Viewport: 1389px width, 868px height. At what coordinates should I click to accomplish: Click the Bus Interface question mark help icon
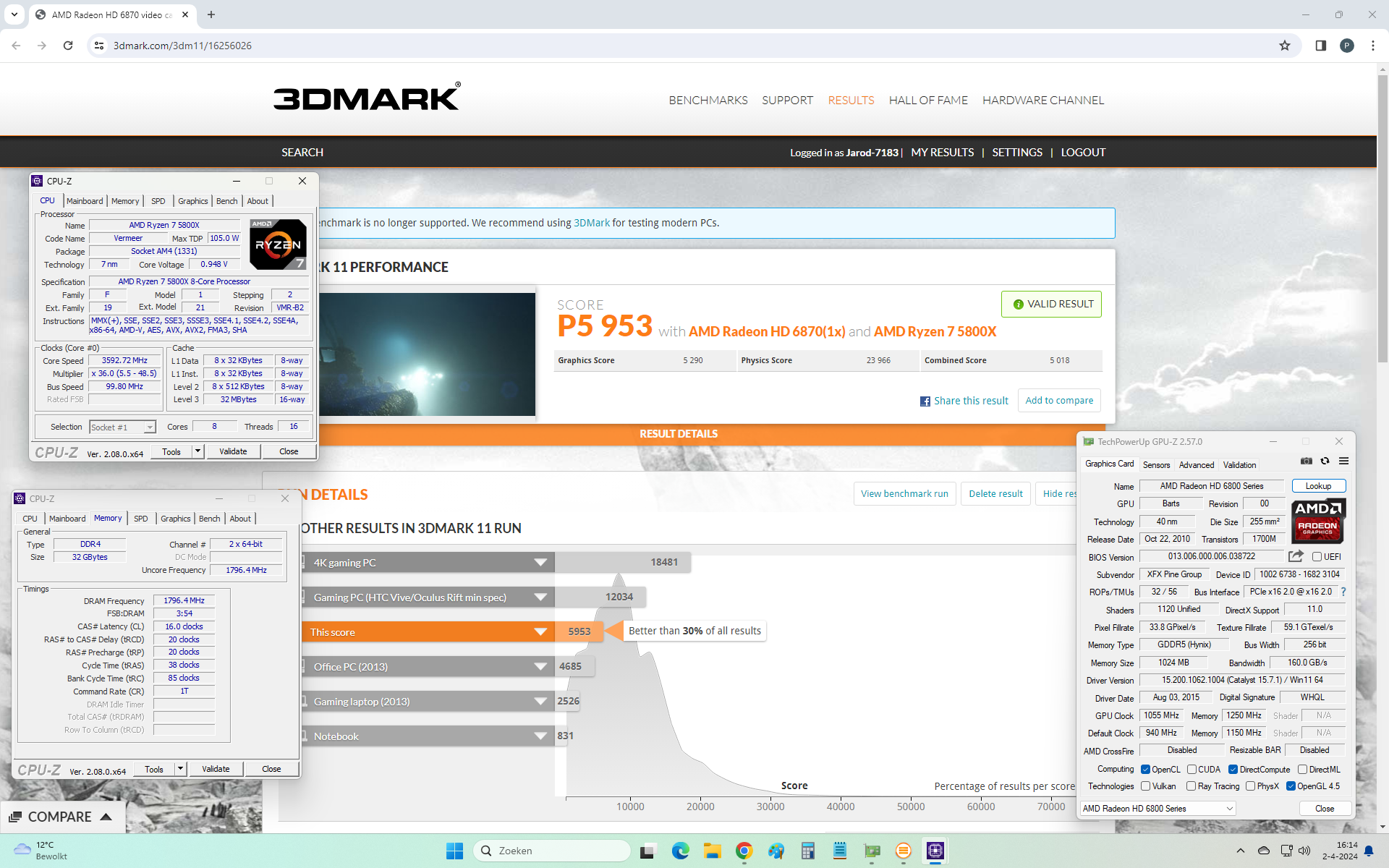(1343, 592)
